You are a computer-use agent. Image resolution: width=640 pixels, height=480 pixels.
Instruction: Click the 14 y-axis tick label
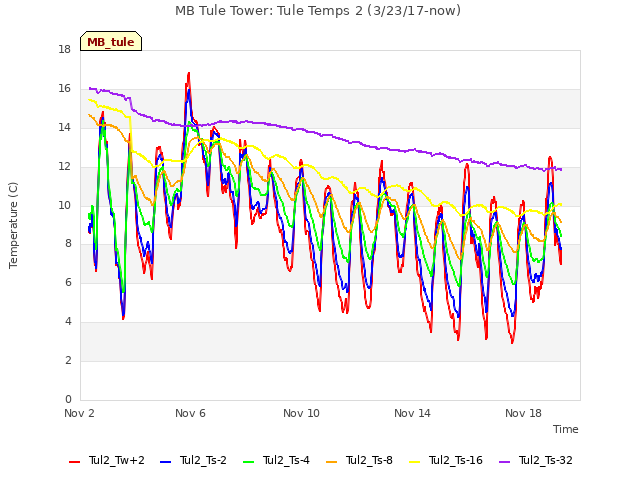pyautogui.click(x=64, y=128)
